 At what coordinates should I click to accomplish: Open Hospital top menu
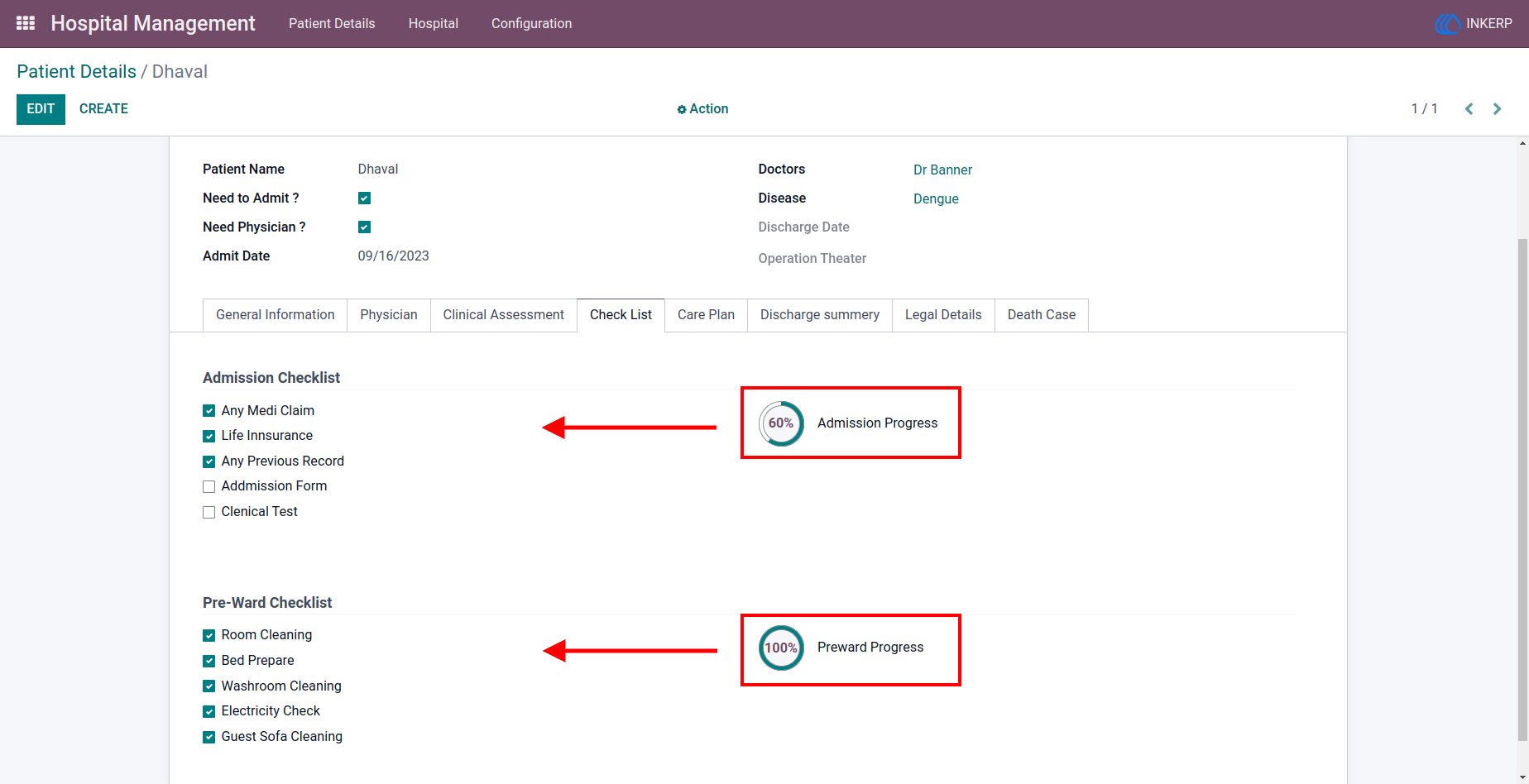click(434, 23)
